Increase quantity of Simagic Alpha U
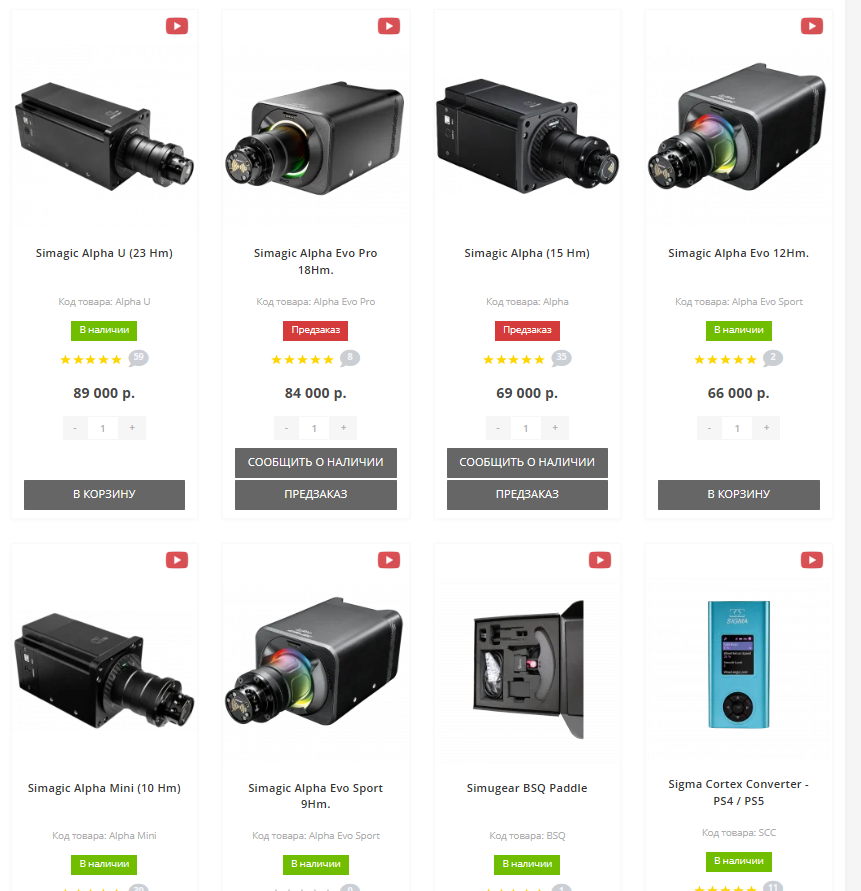 [132, 428]
